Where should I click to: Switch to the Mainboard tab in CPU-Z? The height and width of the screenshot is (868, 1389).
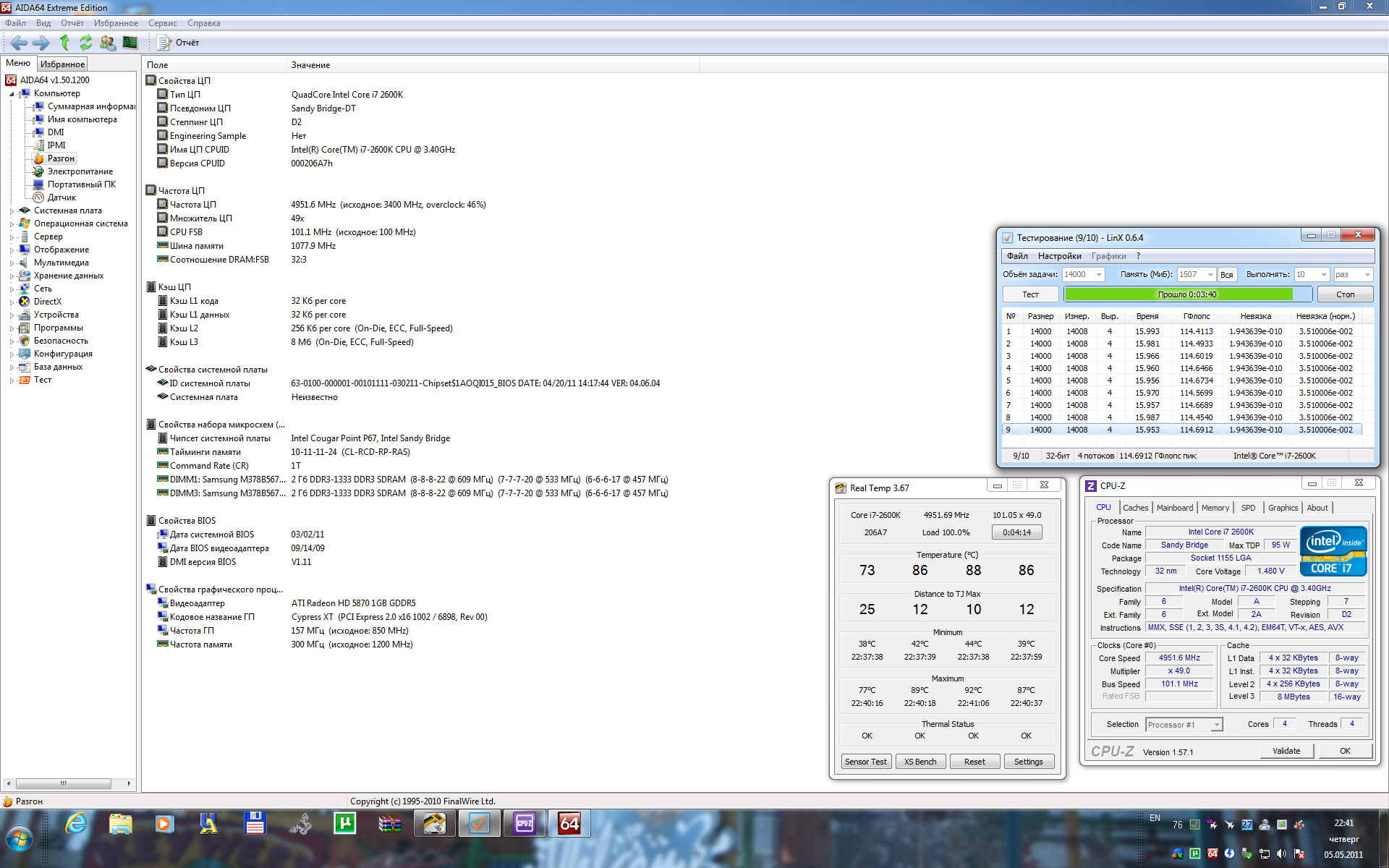coord(1175,508)
